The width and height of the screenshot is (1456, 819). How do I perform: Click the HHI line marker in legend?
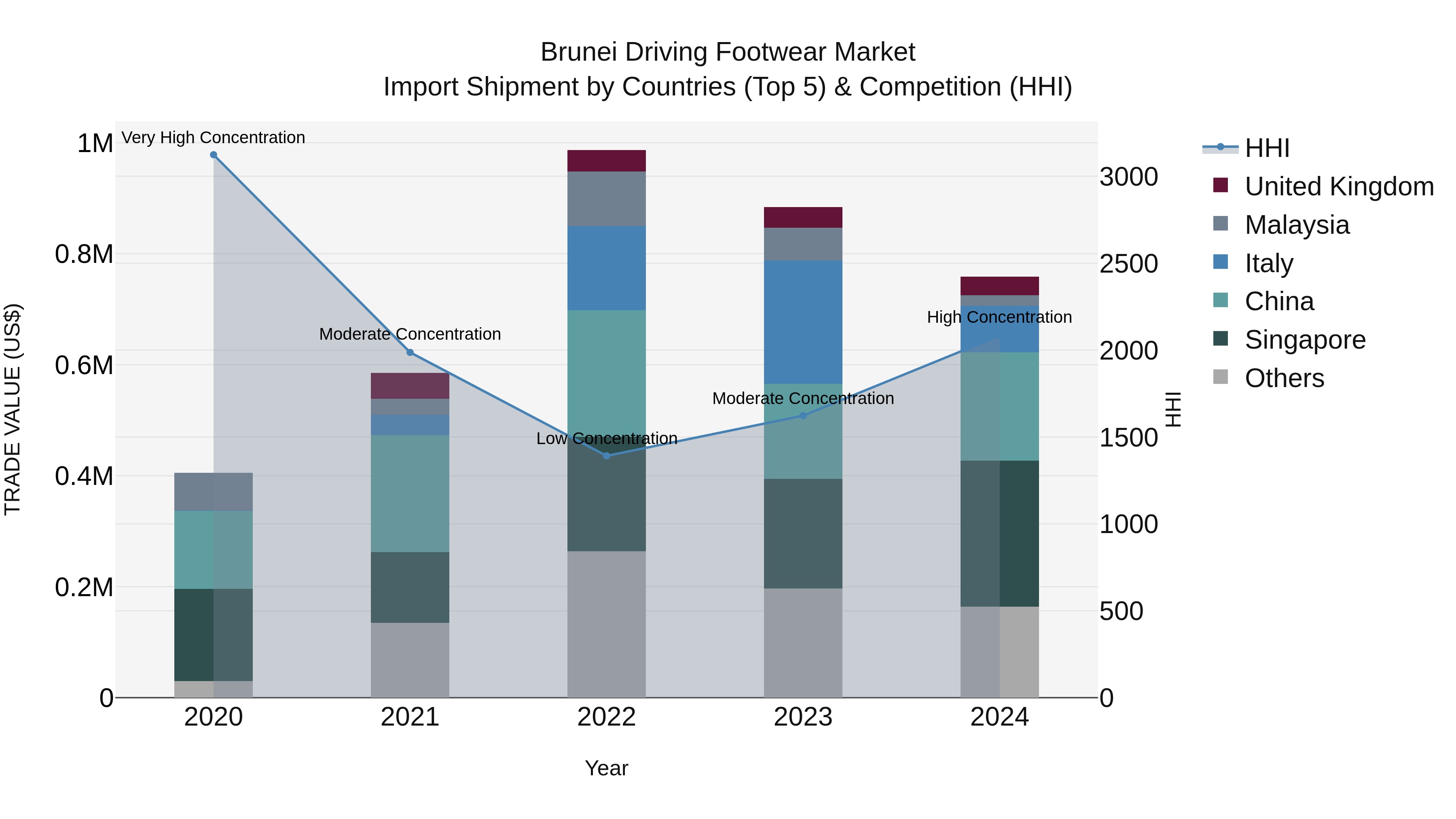pos(1220,147)
